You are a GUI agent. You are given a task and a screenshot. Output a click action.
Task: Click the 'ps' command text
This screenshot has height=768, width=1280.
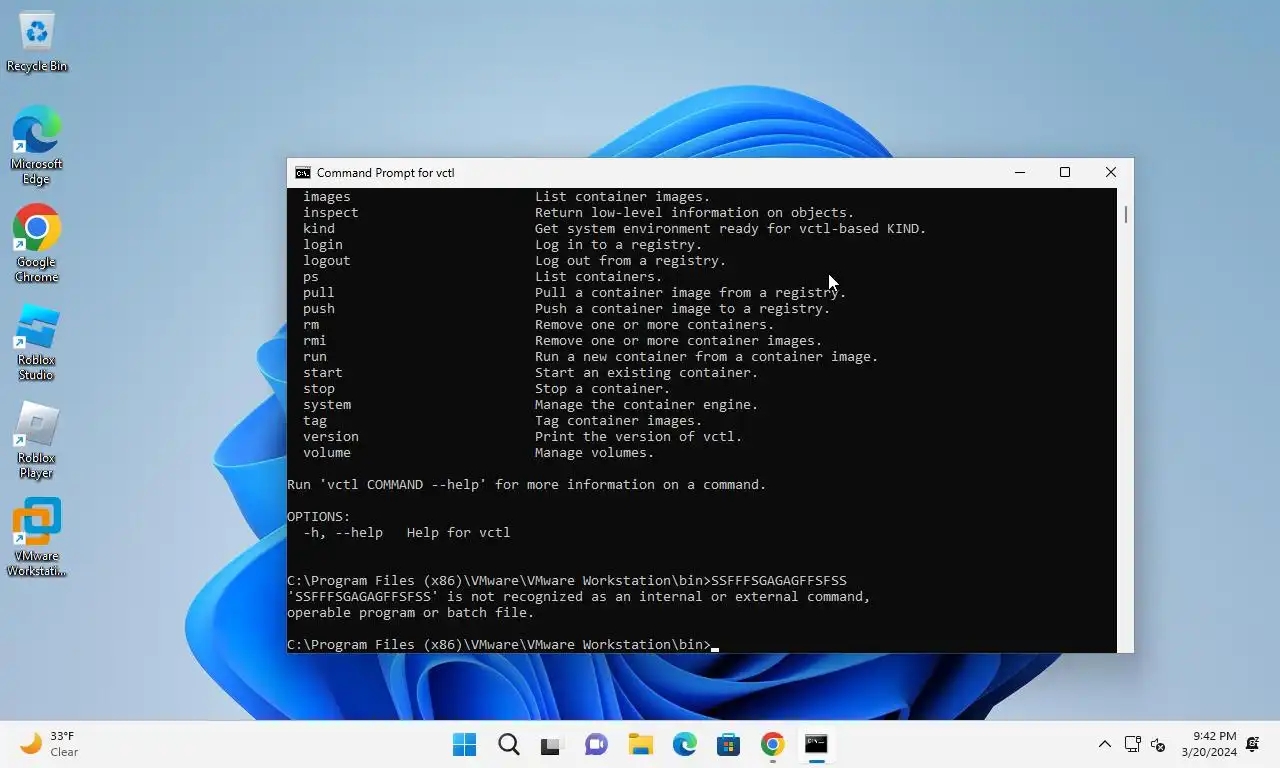coord(311,277)
